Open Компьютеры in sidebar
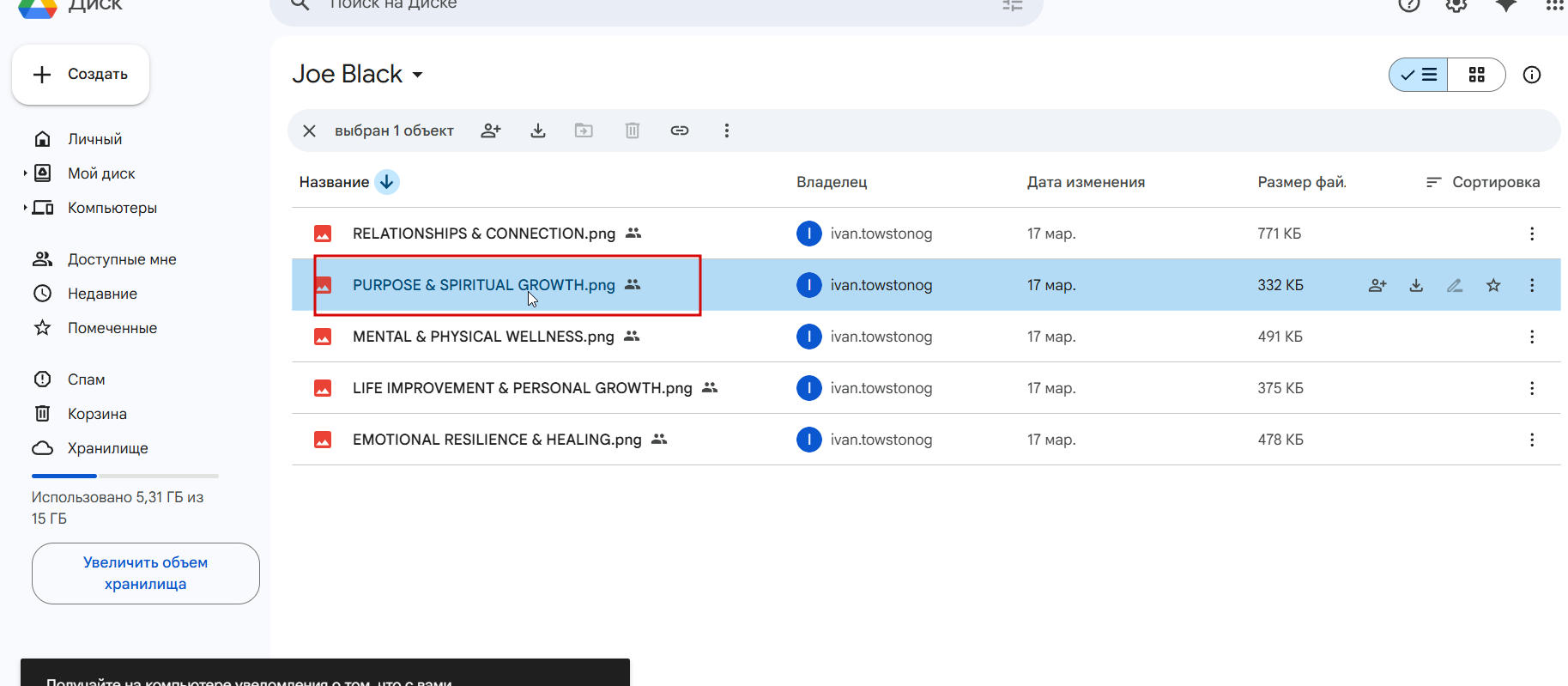Screen dimensions: 1568x686 (x=112, y=208)
